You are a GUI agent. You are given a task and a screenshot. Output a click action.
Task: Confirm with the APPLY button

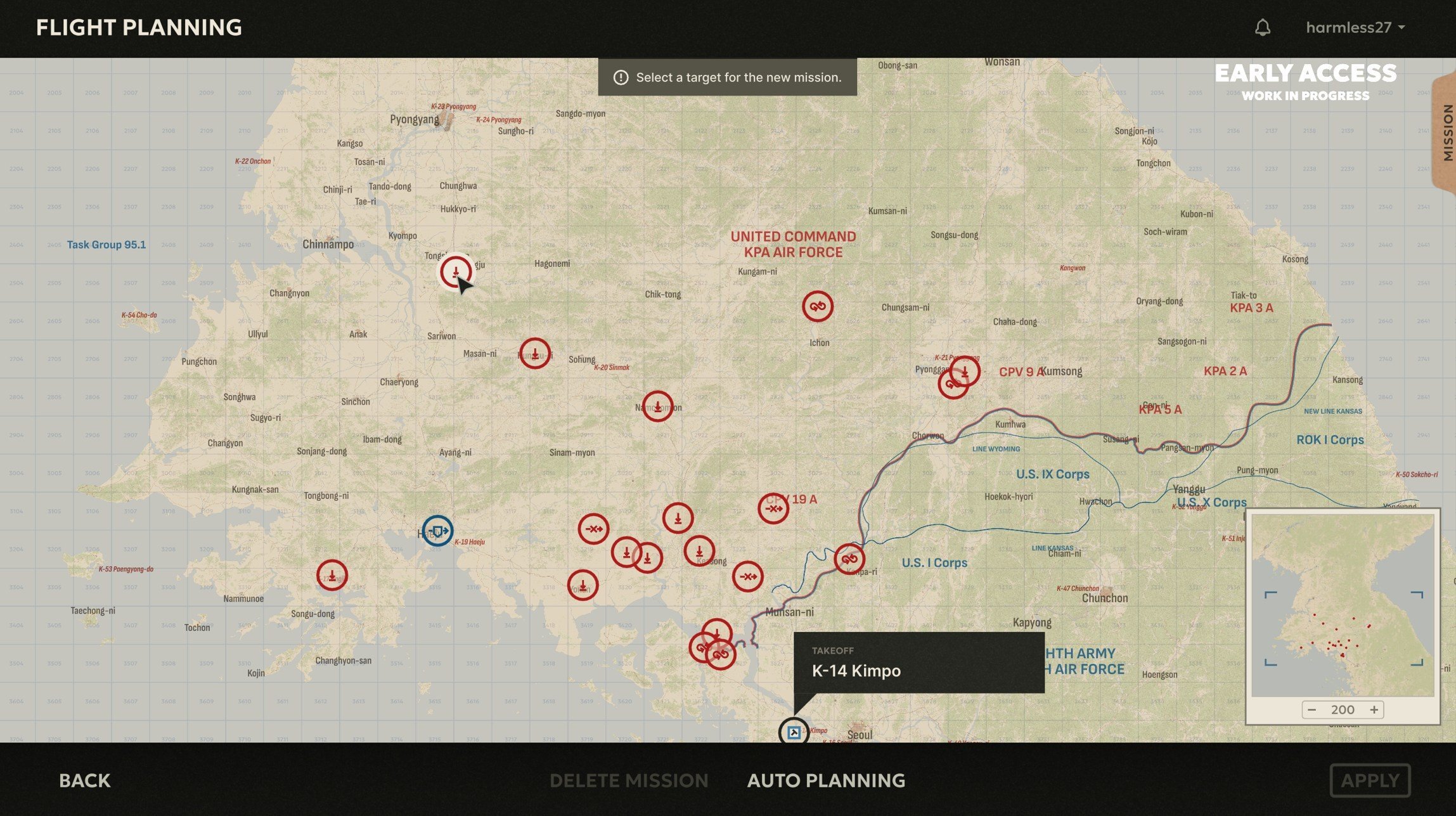[1370, 780]
